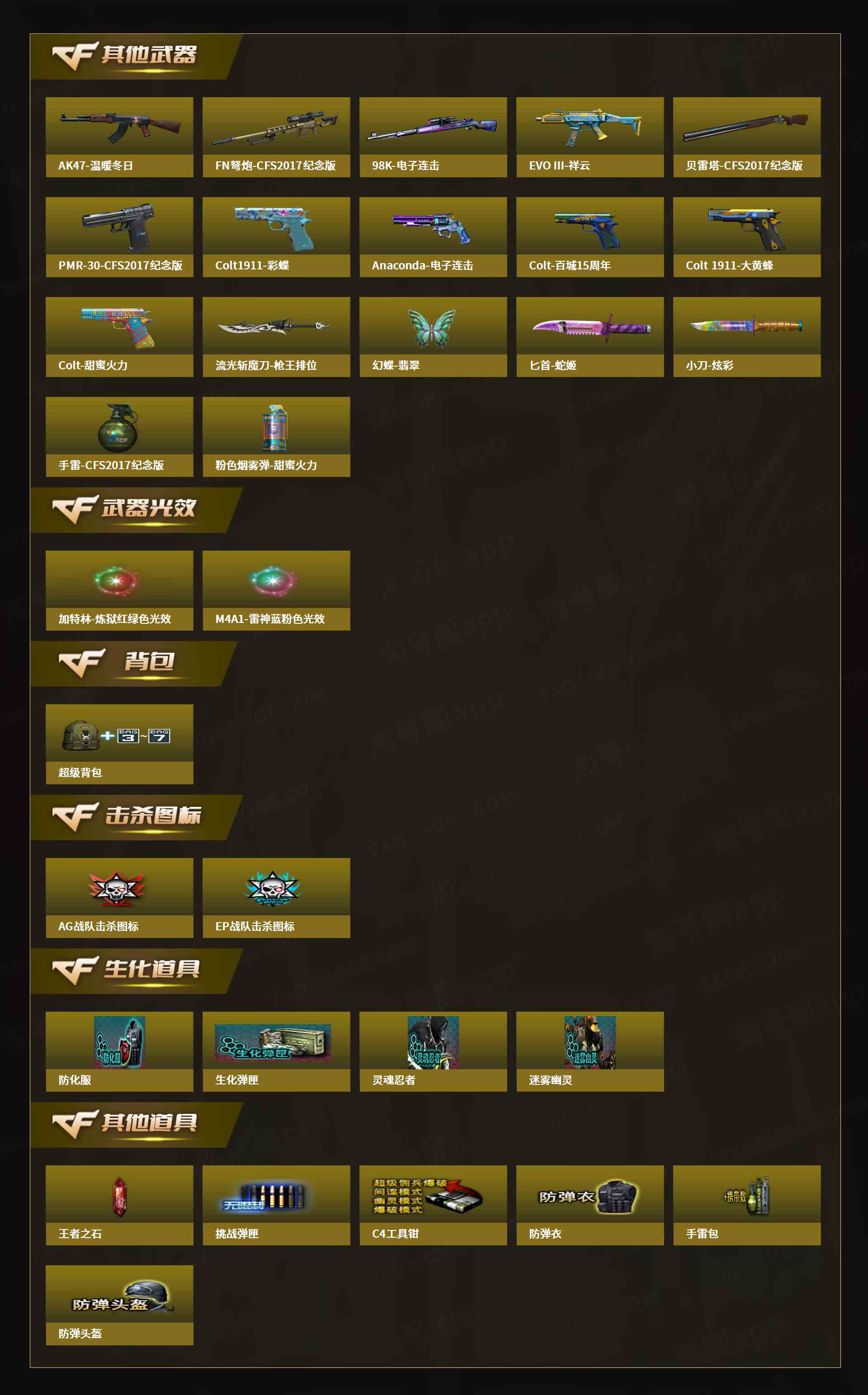Choose the M4A1-雷神蓝粉色光效 item
868x1395 pixels.
point(276,590)
